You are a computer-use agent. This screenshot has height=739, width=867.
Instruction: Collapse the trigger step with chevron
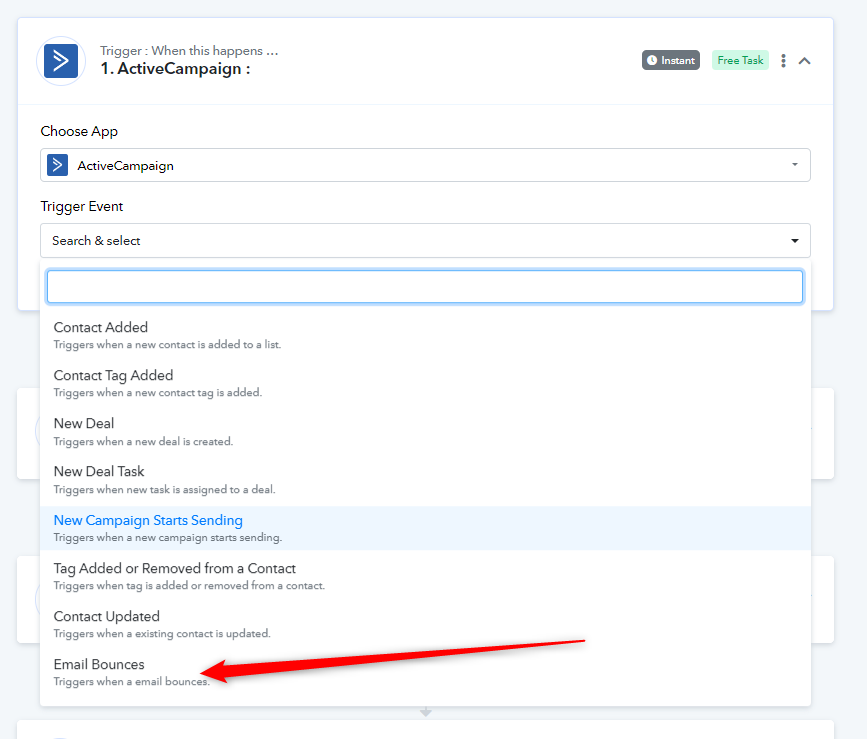click(x=805, y=61)
